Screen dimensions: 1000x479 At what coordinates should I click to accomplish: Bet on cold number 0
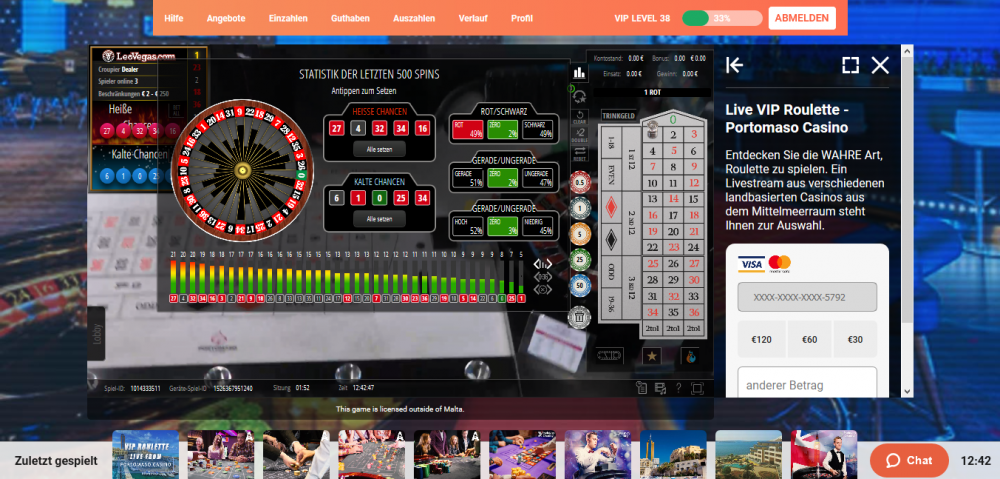click(379, 198)
